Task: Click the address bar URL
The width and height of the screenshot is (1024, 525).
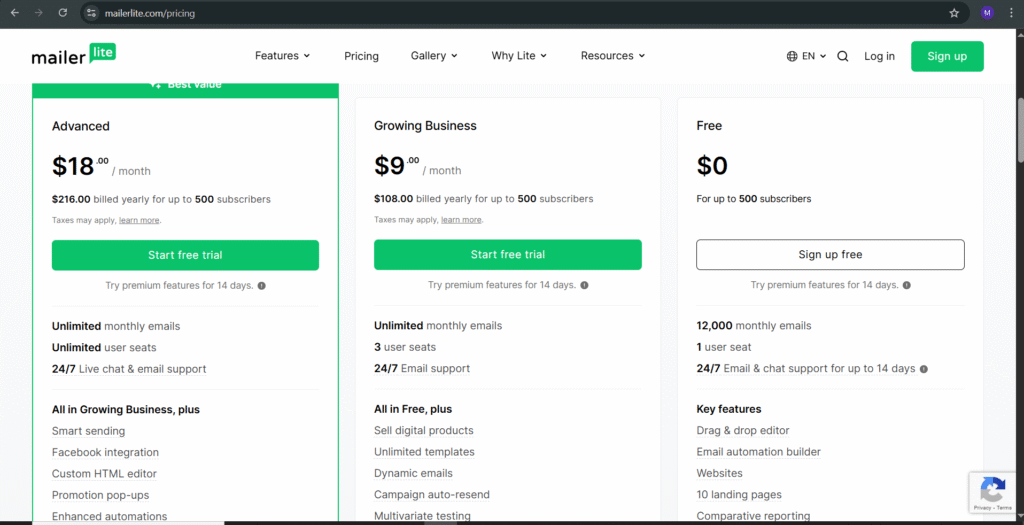Action: 150,13
